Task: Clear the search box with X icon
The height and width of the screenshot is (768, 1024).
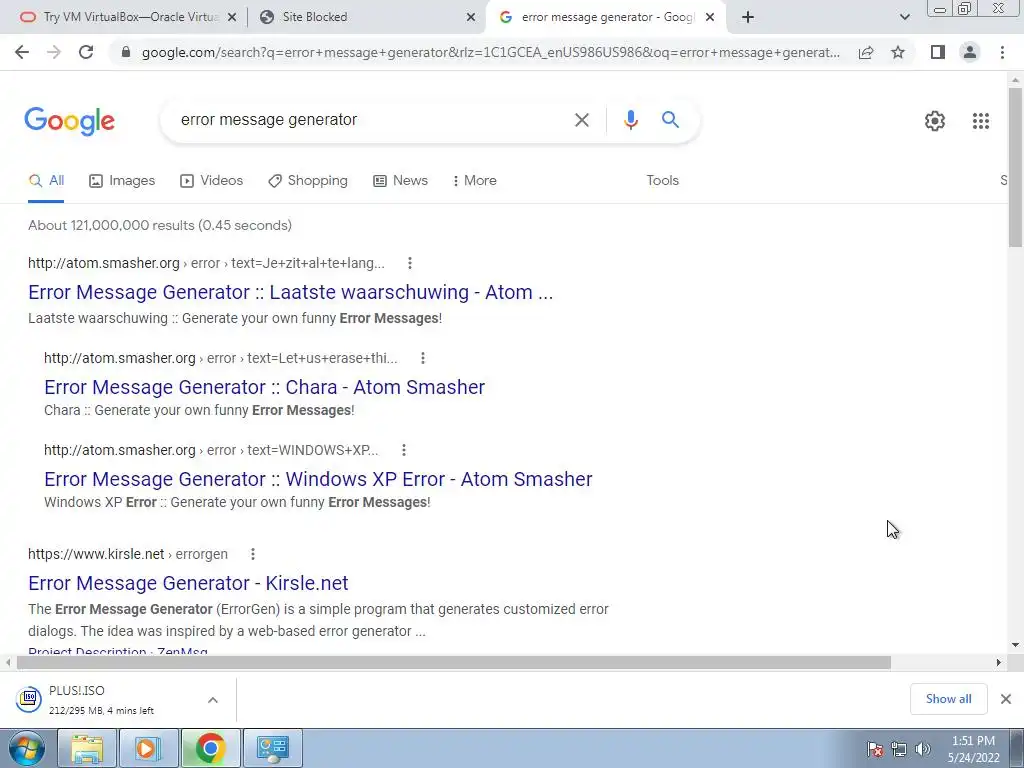Action: point(581,120)
